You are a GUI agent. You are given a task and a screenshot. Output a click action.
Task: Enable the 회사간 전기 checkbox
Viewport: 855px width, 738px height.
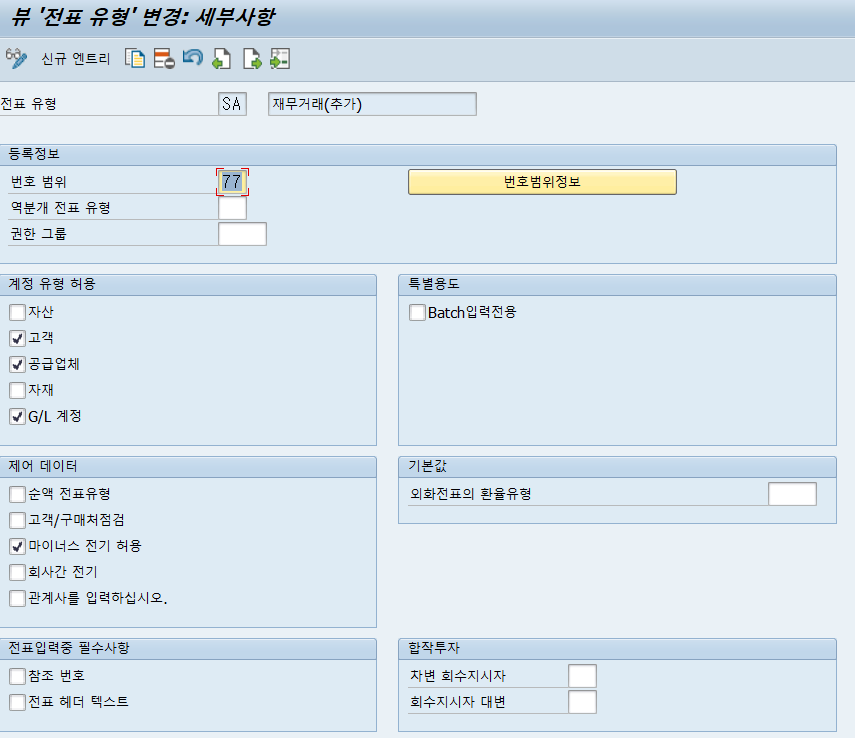pos(17,572)
